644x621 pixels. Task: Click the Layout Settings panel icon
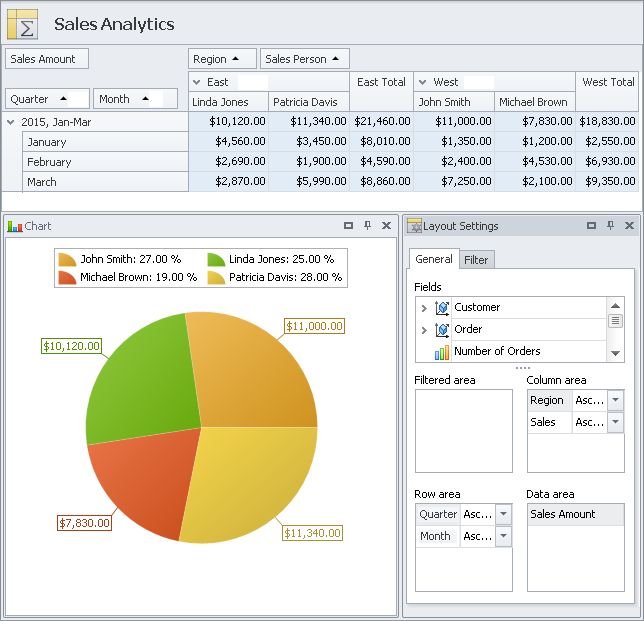414,226
